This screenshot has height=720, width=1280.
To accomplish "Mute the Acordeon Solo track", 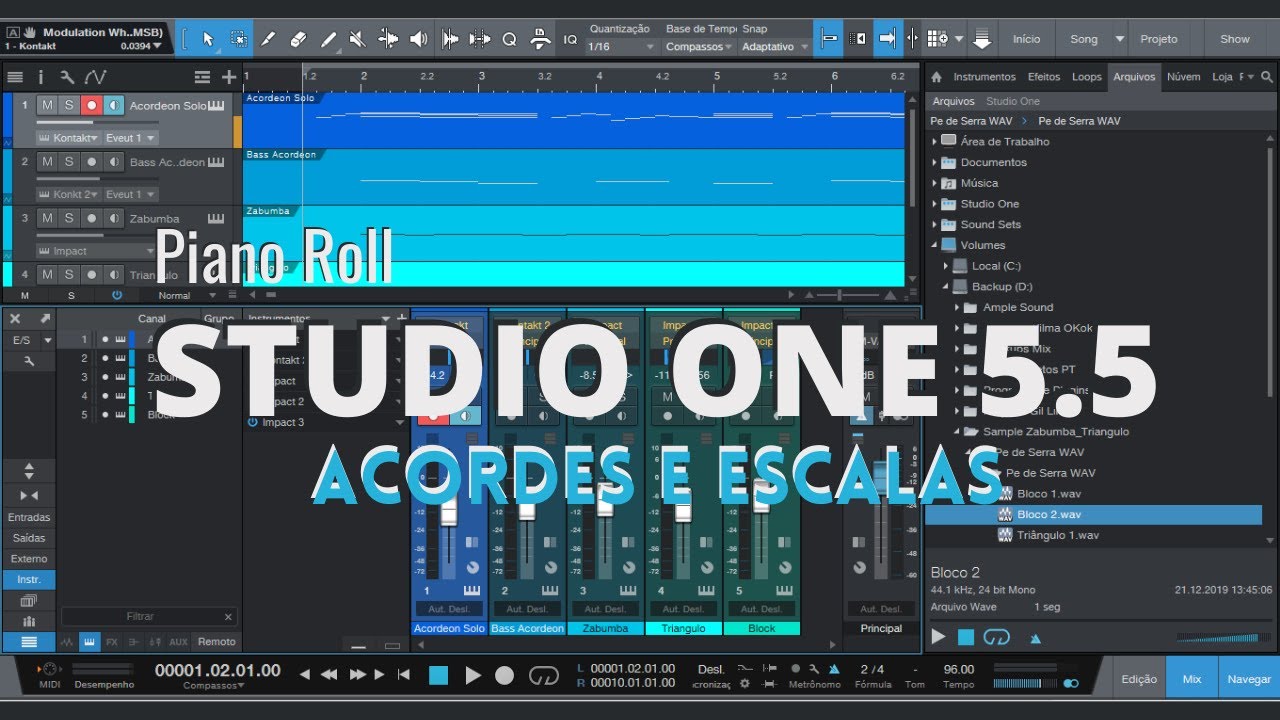I will pyautogui.click(x=47, y=105).
